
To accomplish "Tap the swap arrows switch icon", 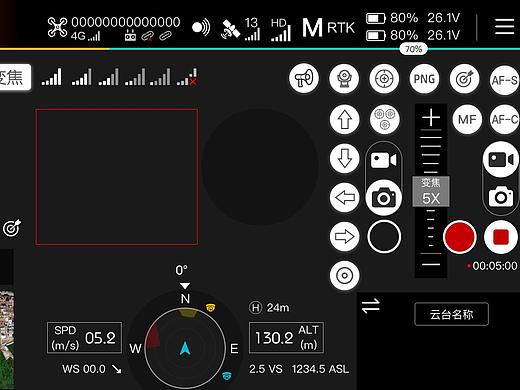I will tap(371, 306).
